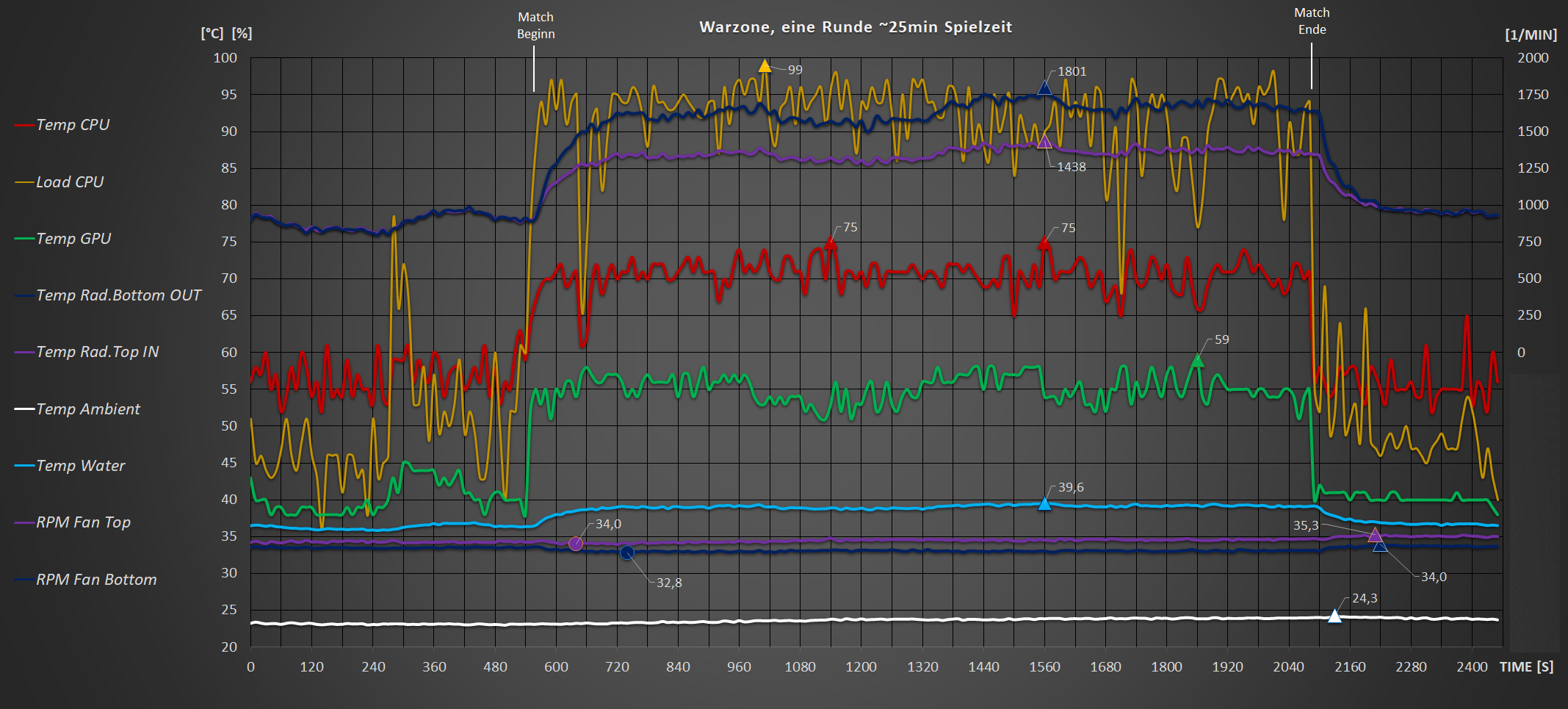Click the left axis tick label 100
1568x709 pixels.
tap(225, 57)
